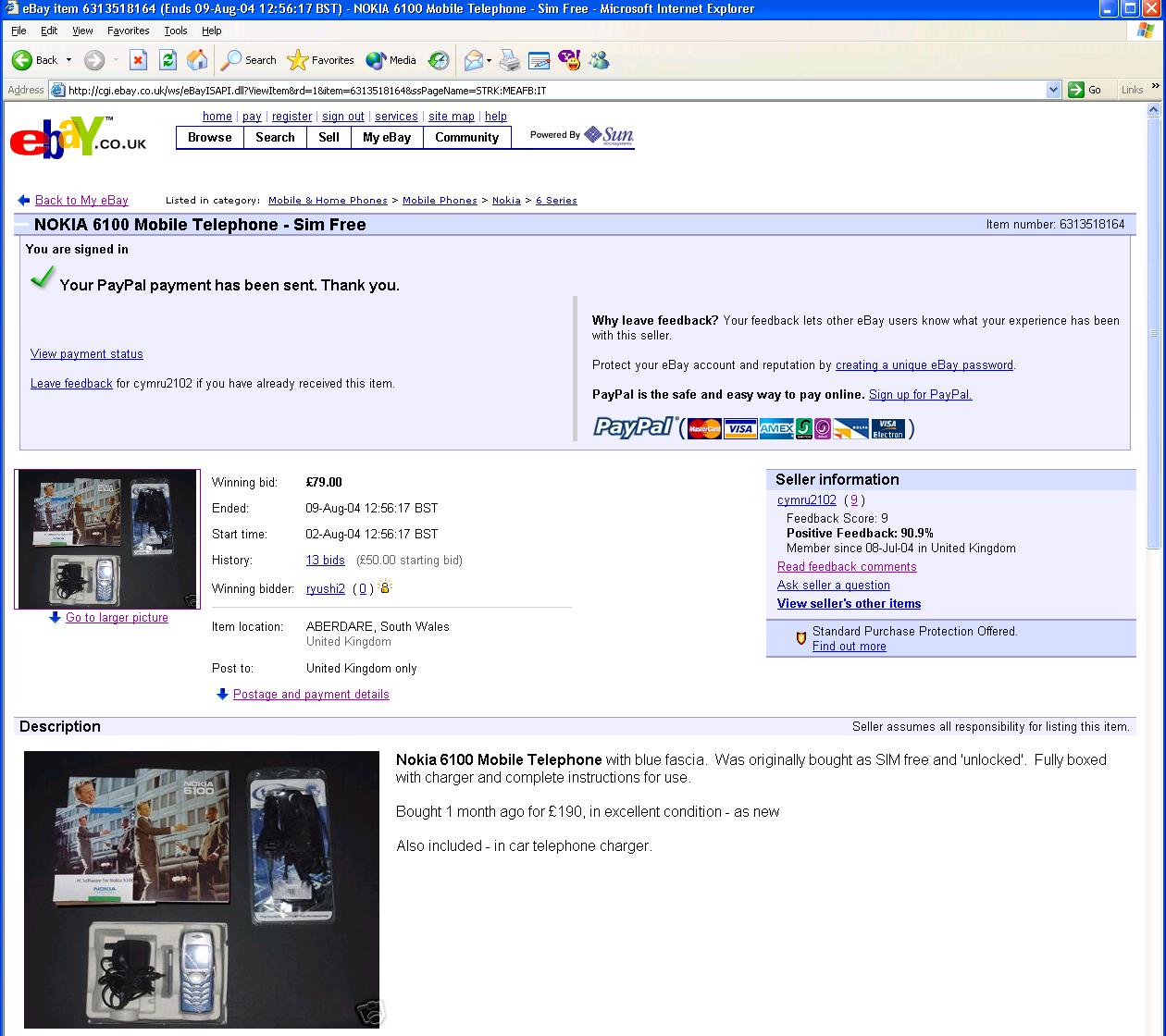The height and width of the screenshot is (1036, 1166).
Task: Open the Favorites menu
Action: tap(128, 31)
